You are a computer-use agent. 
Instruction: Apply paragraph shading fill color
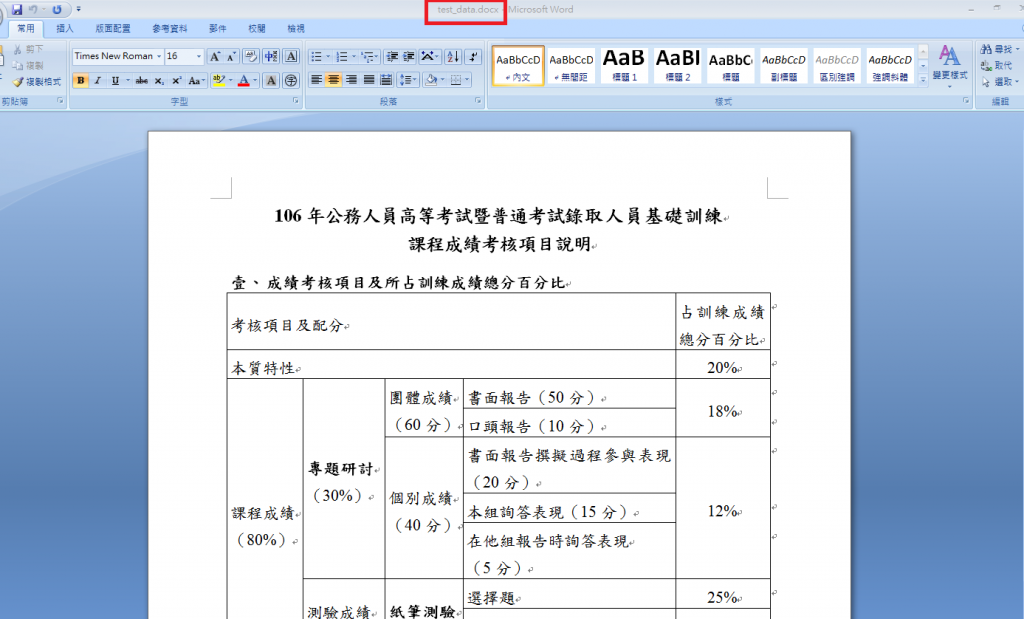point(430,80)
